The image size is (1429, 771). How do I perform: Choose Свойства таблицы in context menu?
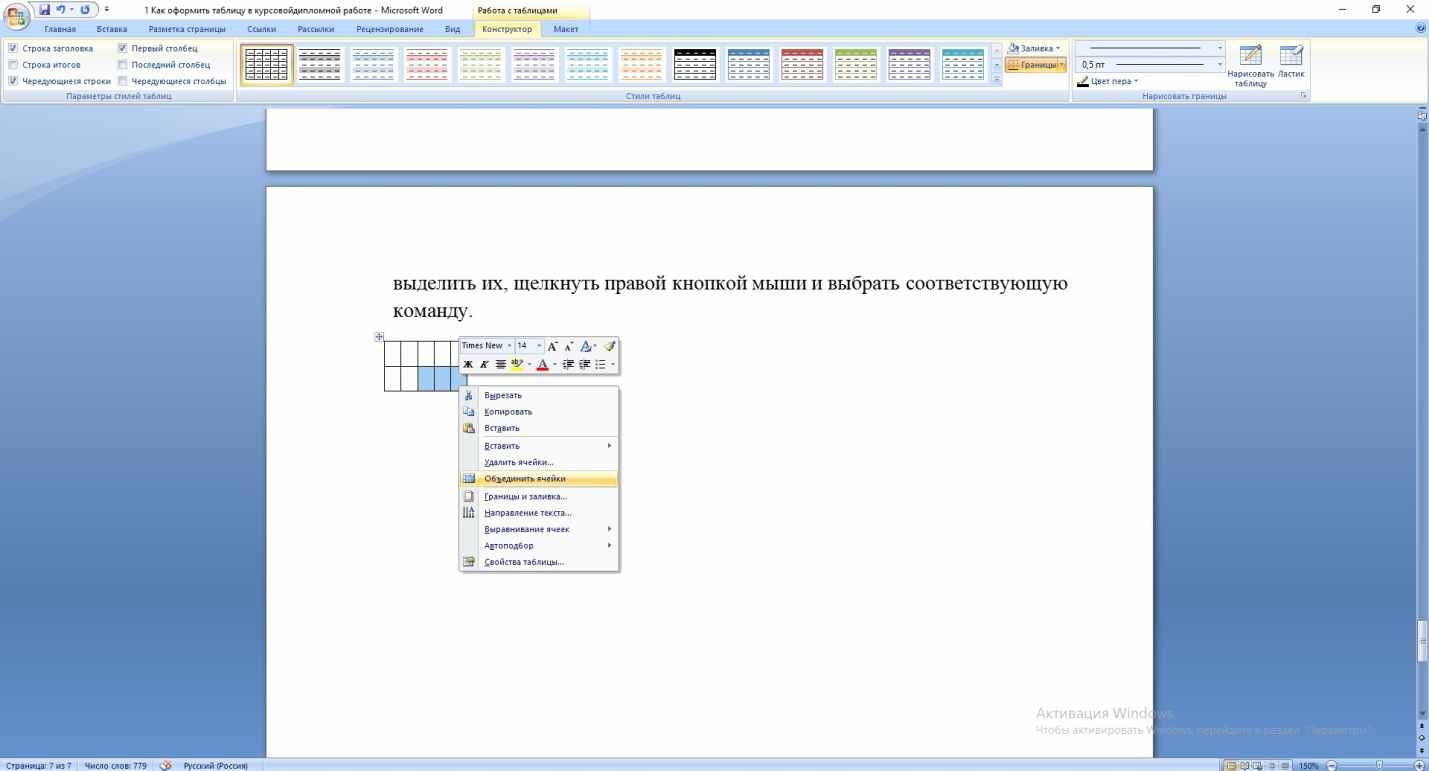click(539, 562)
